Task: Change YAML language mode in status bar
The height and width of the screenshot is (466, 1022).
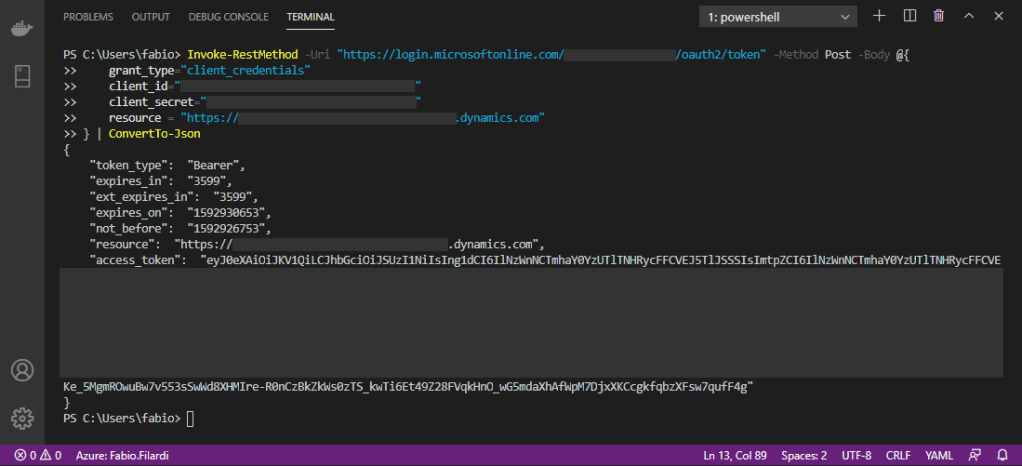Action: (938, 455)
